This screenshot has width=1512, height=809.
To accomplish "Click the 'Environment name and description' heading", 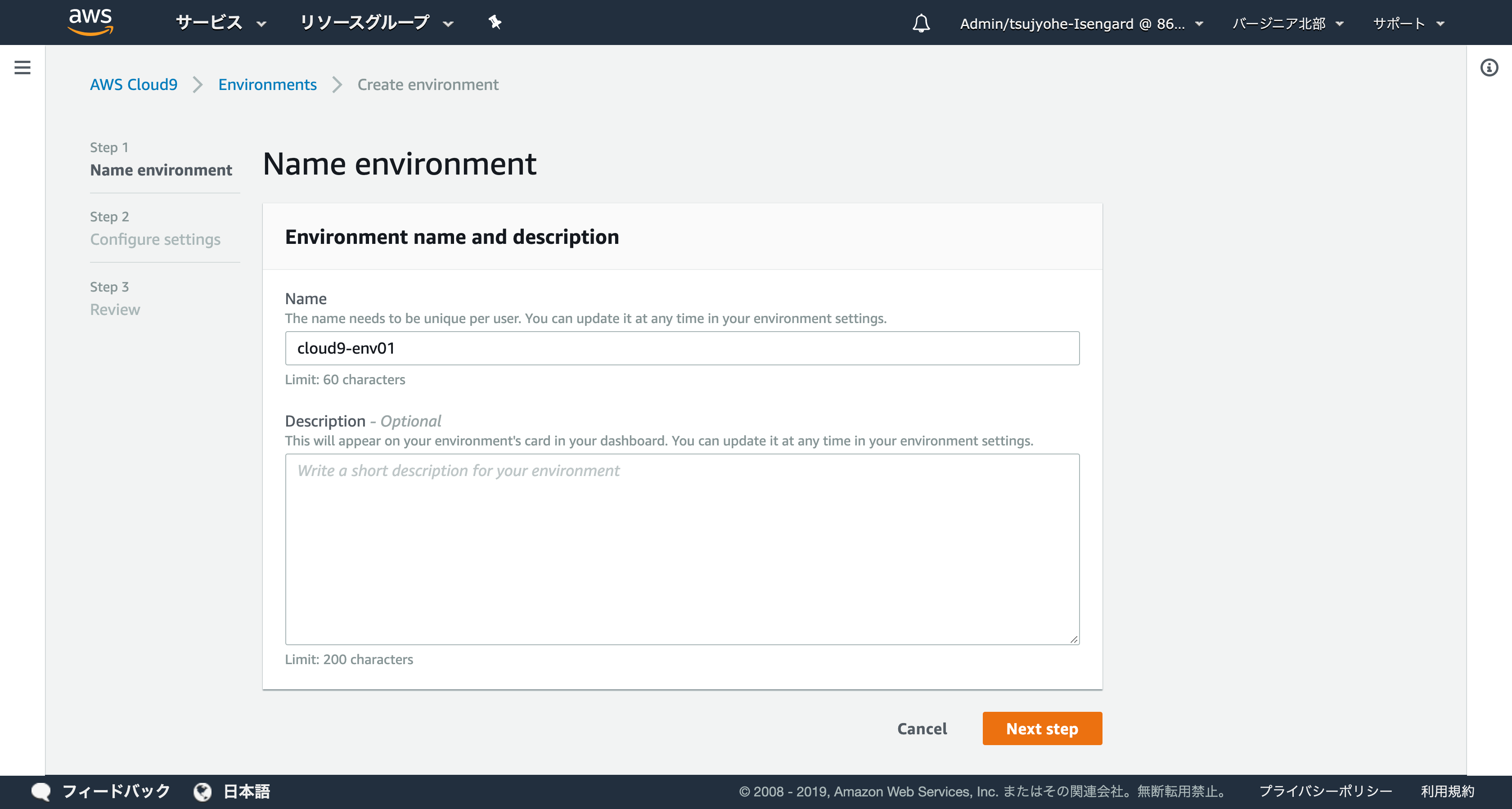I will pyautogui.click(x=452, y=237).
